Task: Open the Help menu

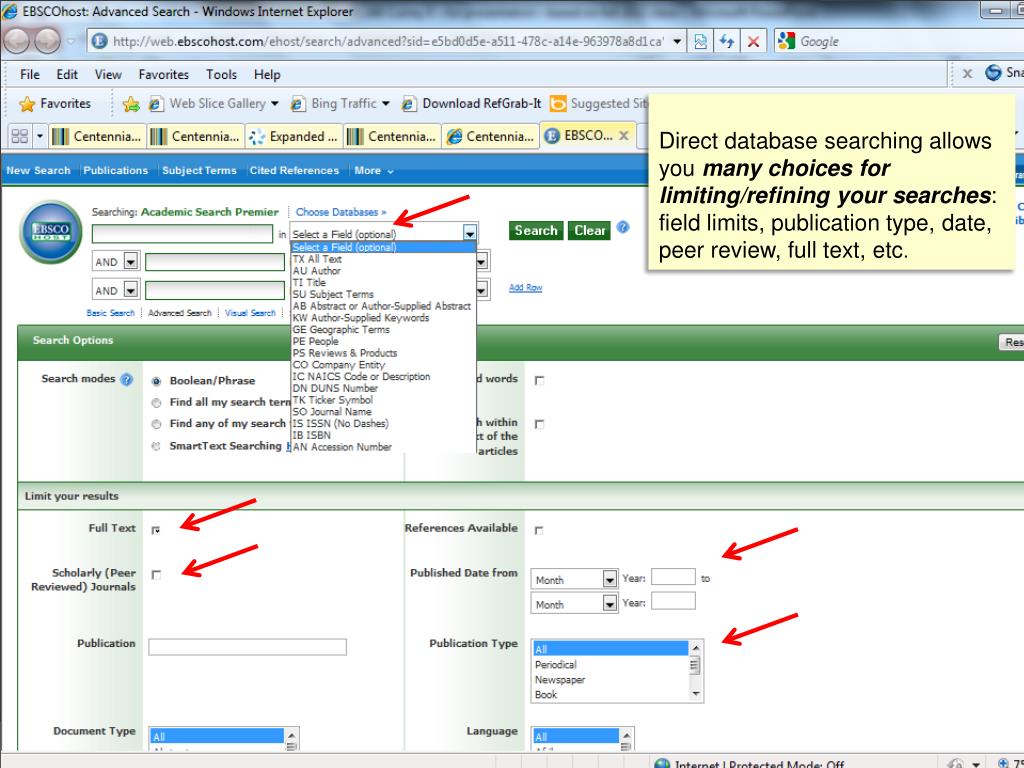Action: pos(267,74)
